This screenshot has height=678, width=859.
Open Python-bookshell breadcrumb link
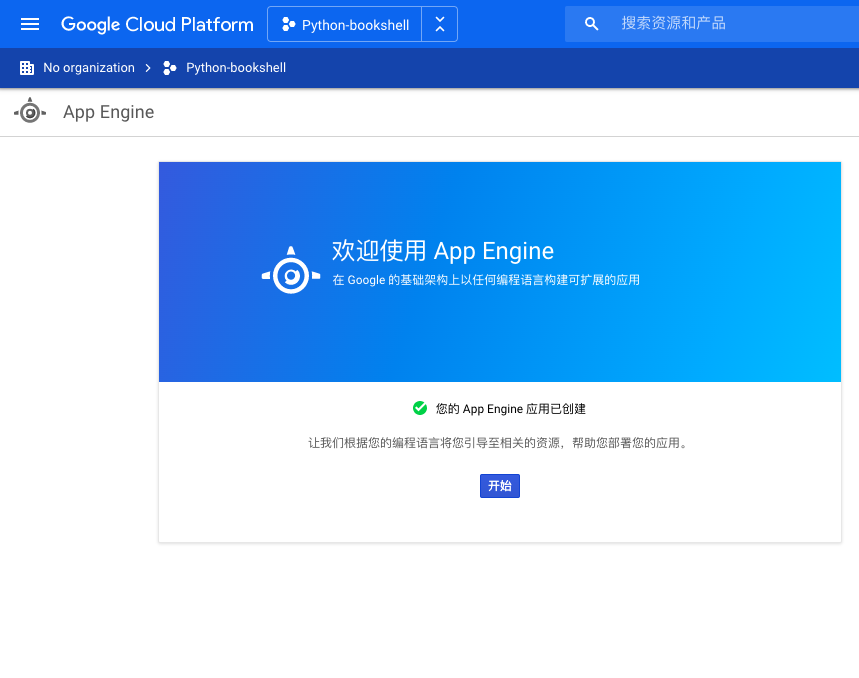click(x=236, y=68)
